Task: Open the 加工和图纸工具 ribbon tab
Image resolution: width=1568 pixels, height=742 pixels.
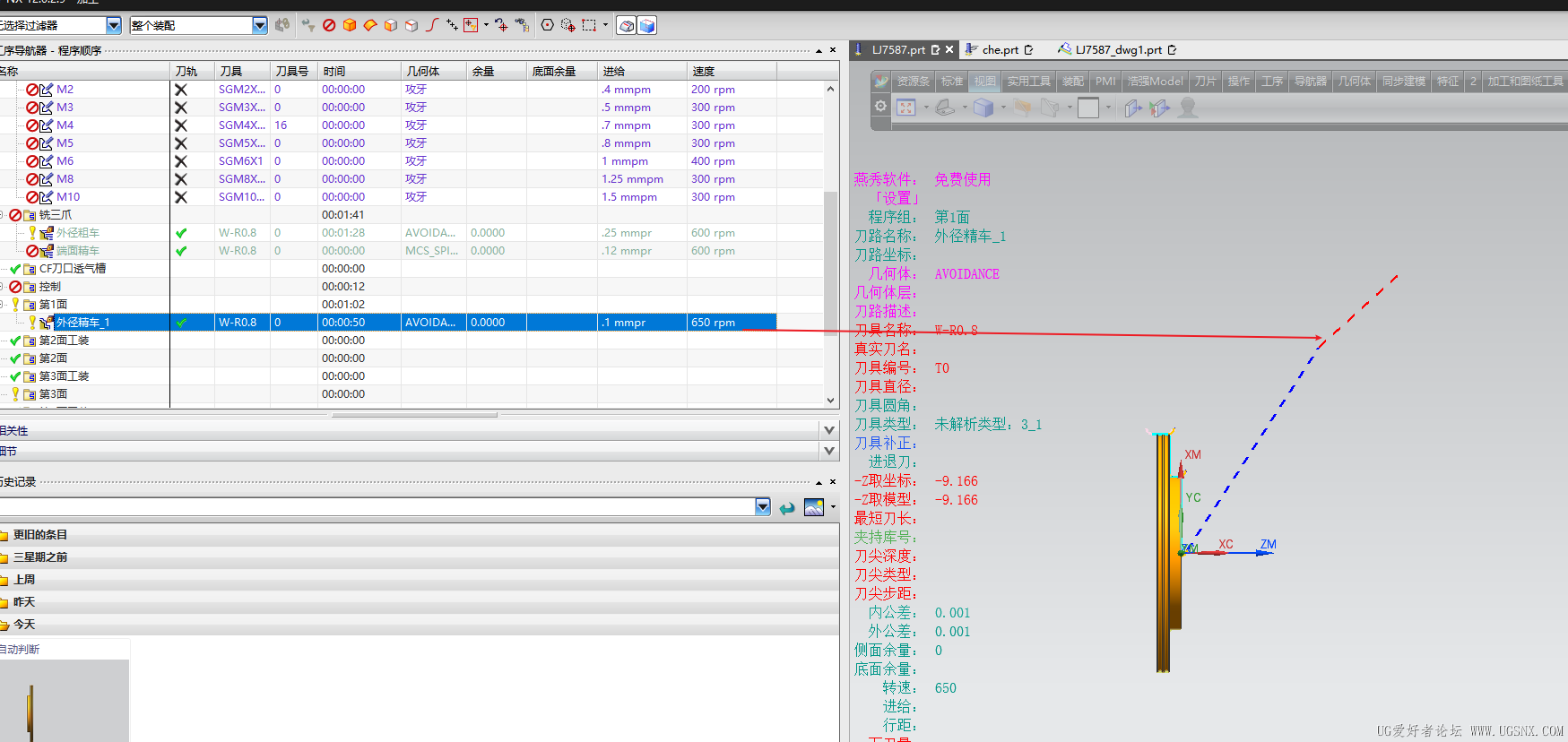Action: tap(1525, 82)
